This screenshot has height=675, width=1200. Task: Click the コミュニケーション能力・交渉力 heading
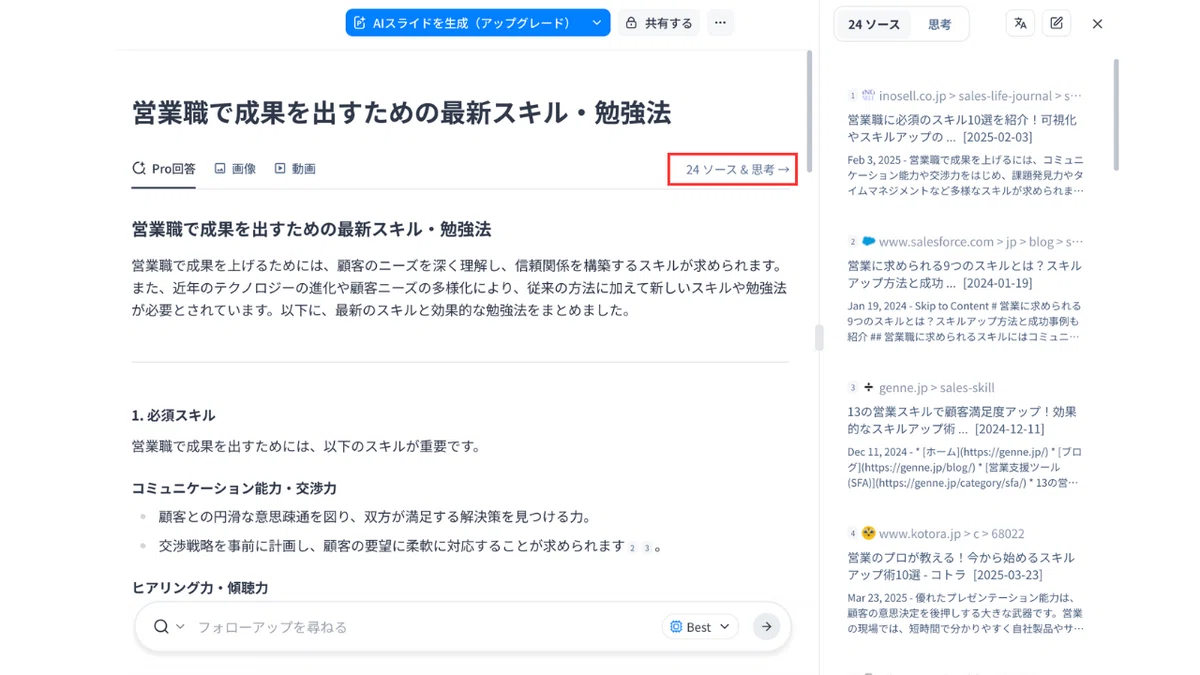click(x=234, y=488)
